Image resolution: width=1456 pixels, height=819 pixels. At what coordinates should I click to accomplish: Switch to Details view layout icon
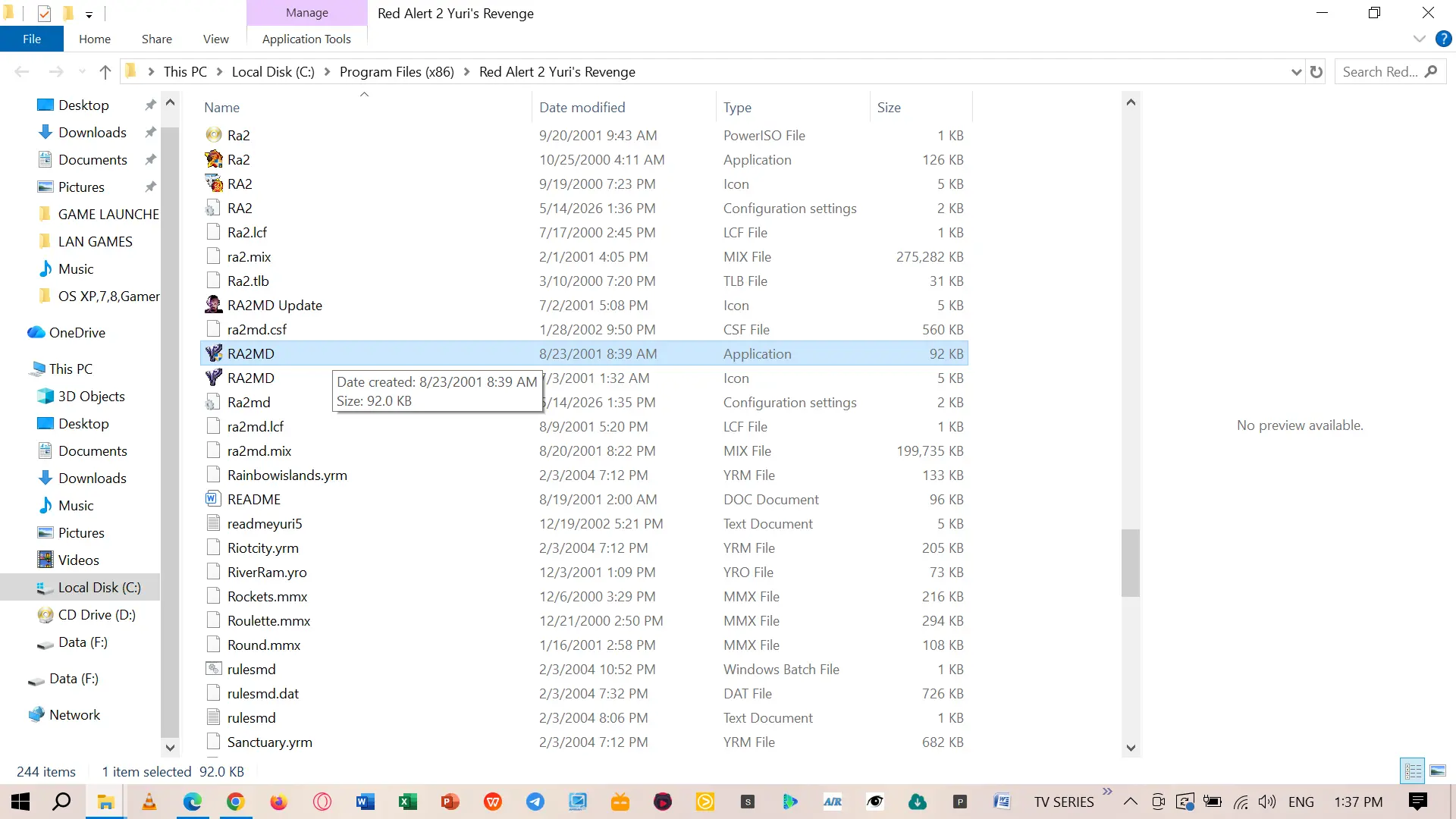[1413, 771]
